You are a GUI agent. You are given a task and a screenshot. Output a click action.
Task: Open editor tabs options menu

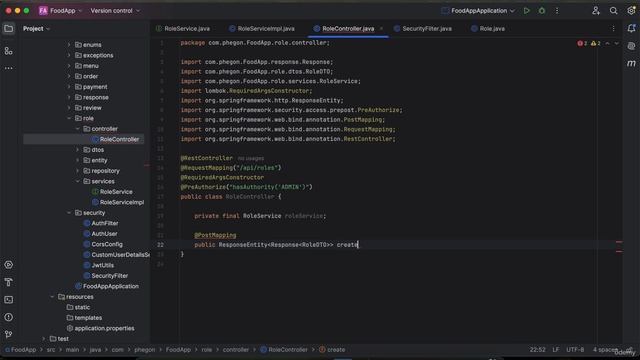pos(613,29)
